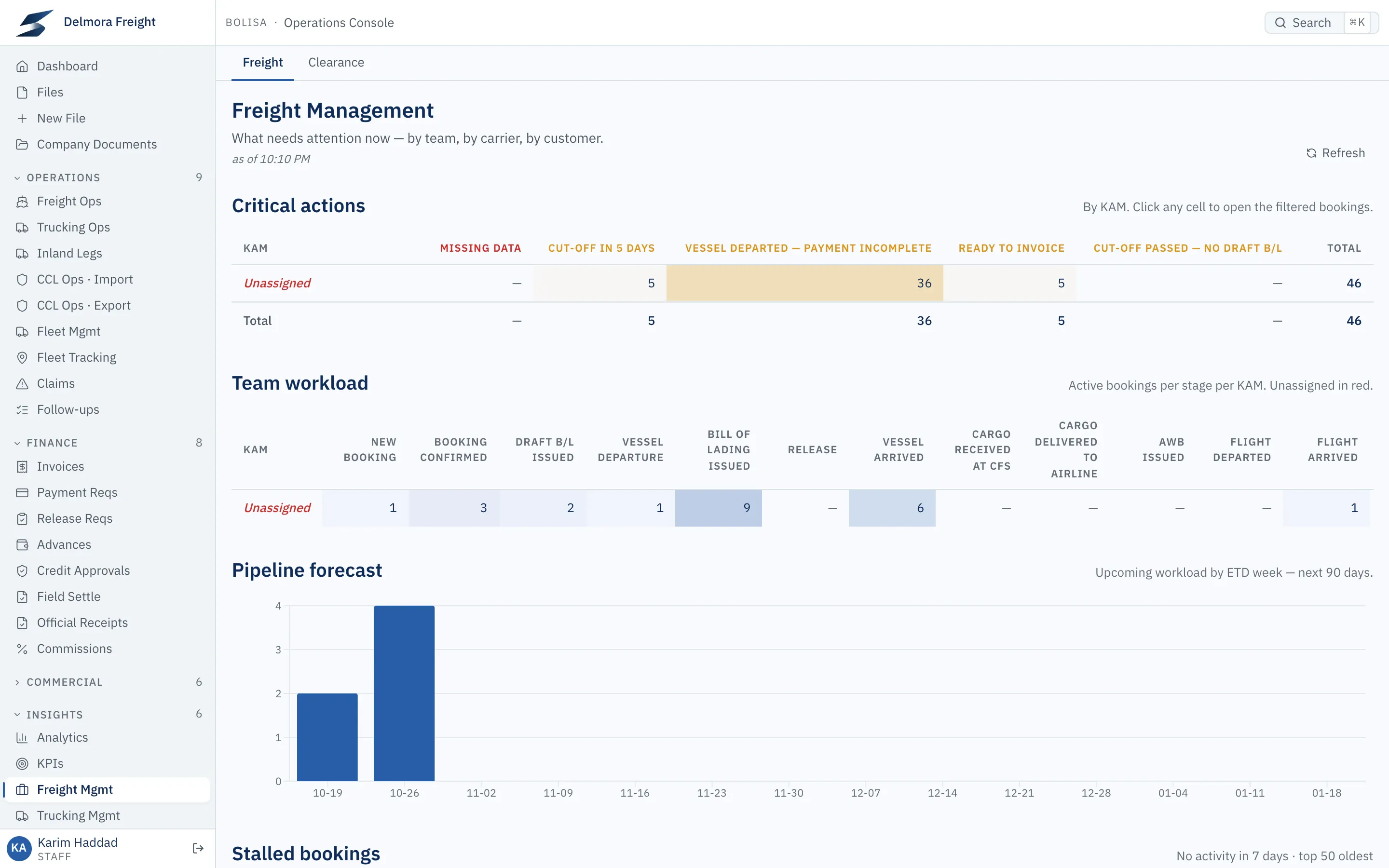Screen dimensions: 1389x868
Task: Open Unassigned Ready to Invoice cell
Action: coord(1009,283)
